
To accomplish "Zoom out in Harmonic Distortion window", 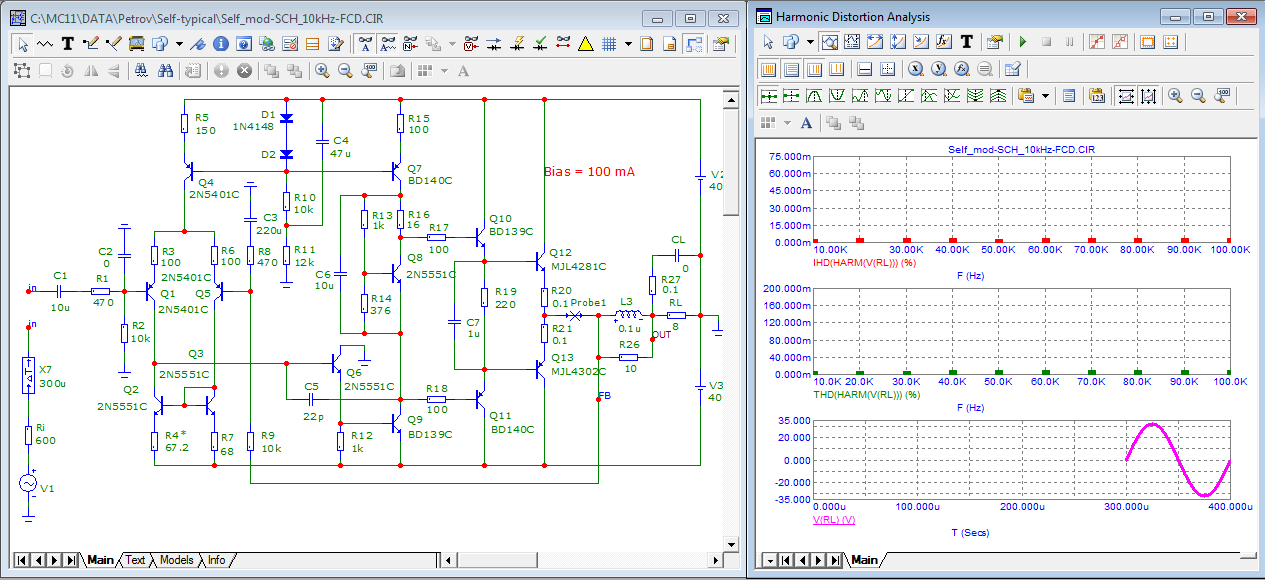I will 1197,96.
